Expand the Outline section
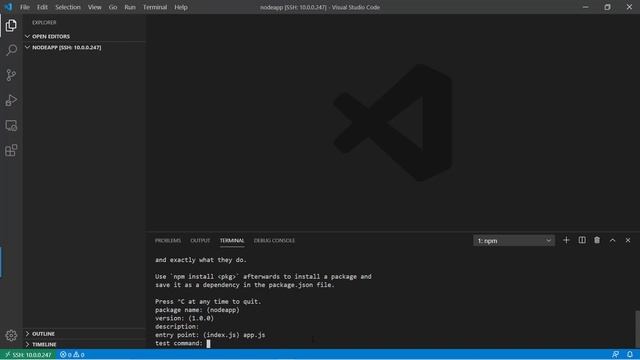 pos(84,334)
